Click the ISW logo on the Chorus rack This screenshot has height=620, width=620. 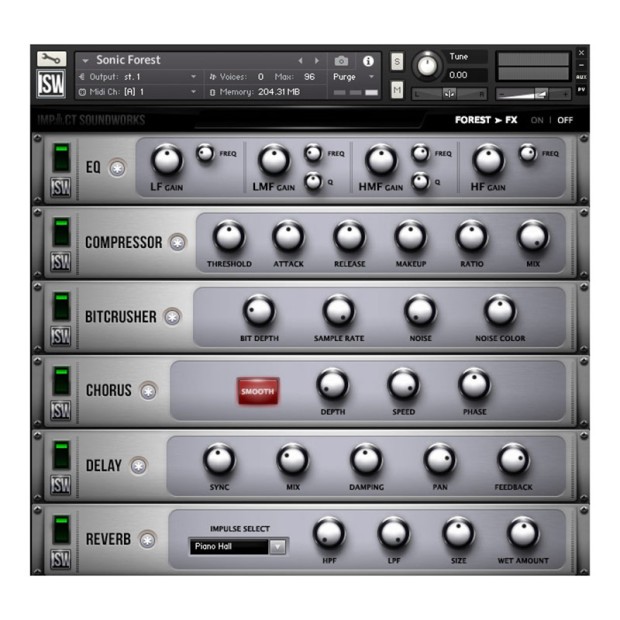pyautogui.click(x=60, y=410)
